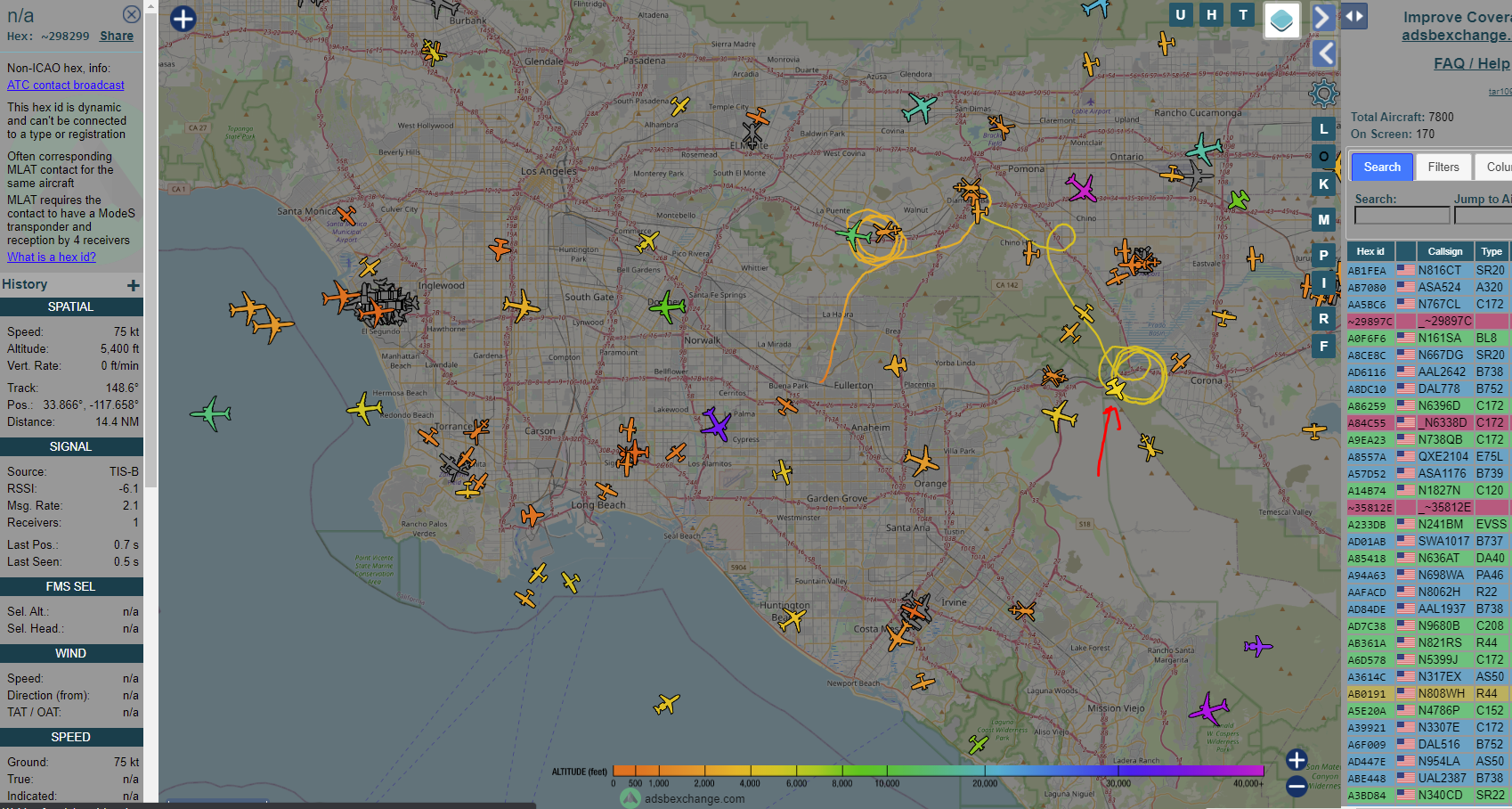Expand the History section
Viewport: 1512px width, 809px height.
pyautogui.click(x=133, y=285)
